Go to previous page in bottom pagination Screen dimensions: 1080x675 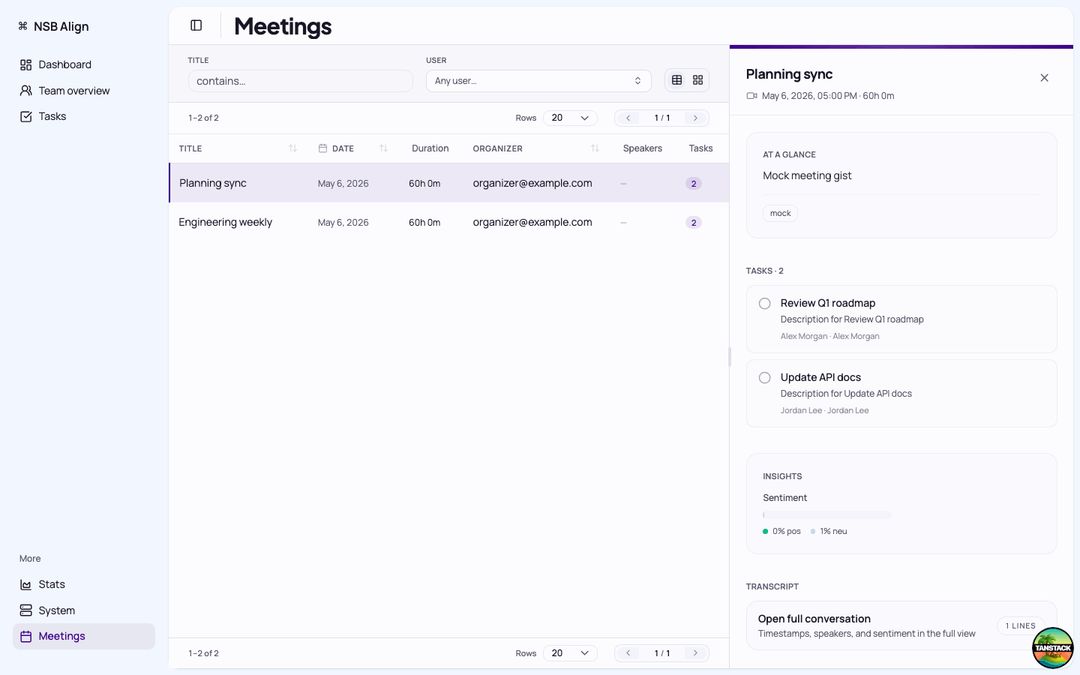[628, 653]
